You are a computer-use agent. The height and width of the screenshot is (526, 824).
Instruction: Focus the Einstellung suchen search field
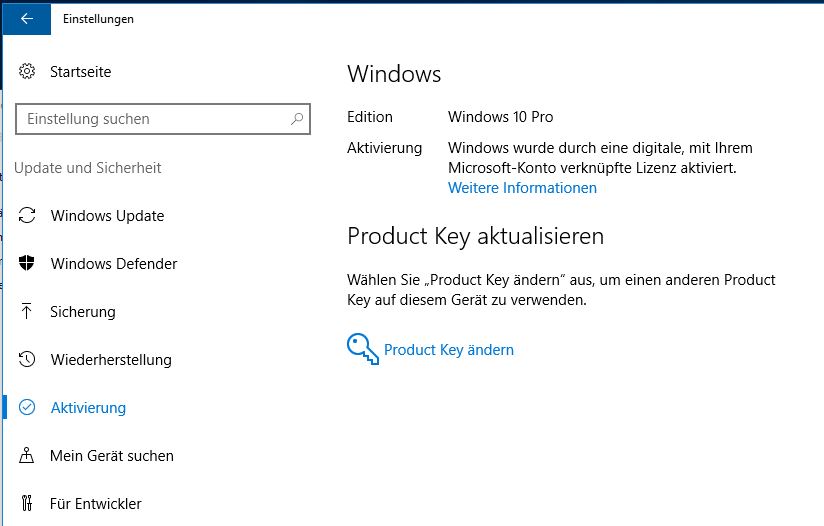pyautogui.click(x=150, y=119)
